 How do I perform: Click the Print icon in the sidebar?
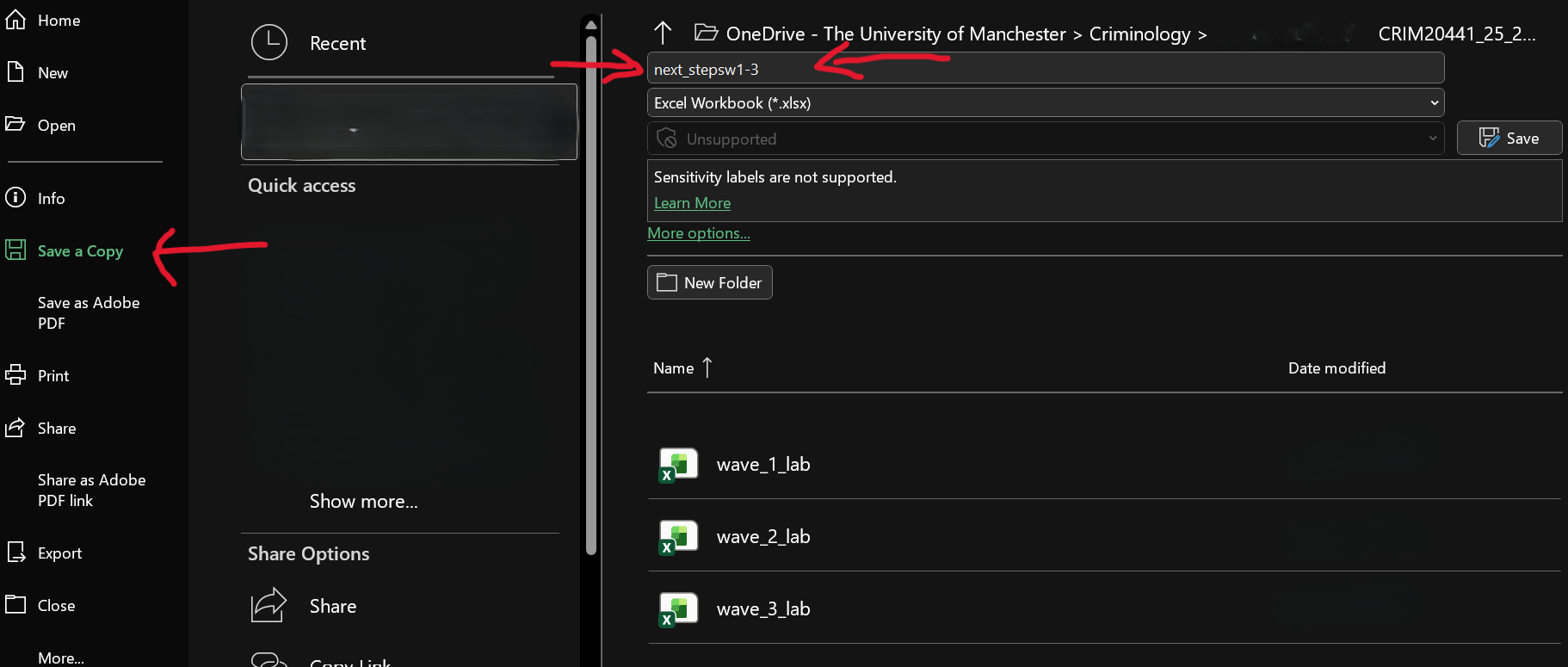pos(15,375)
